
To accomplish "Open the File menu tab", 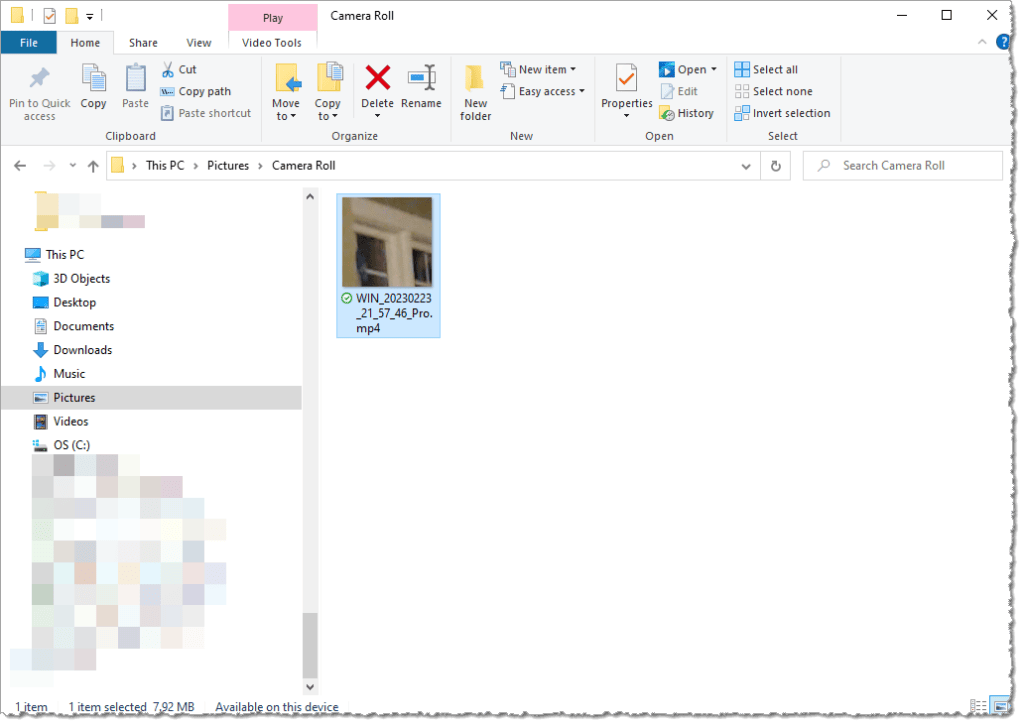I will (x=29, y=43).
